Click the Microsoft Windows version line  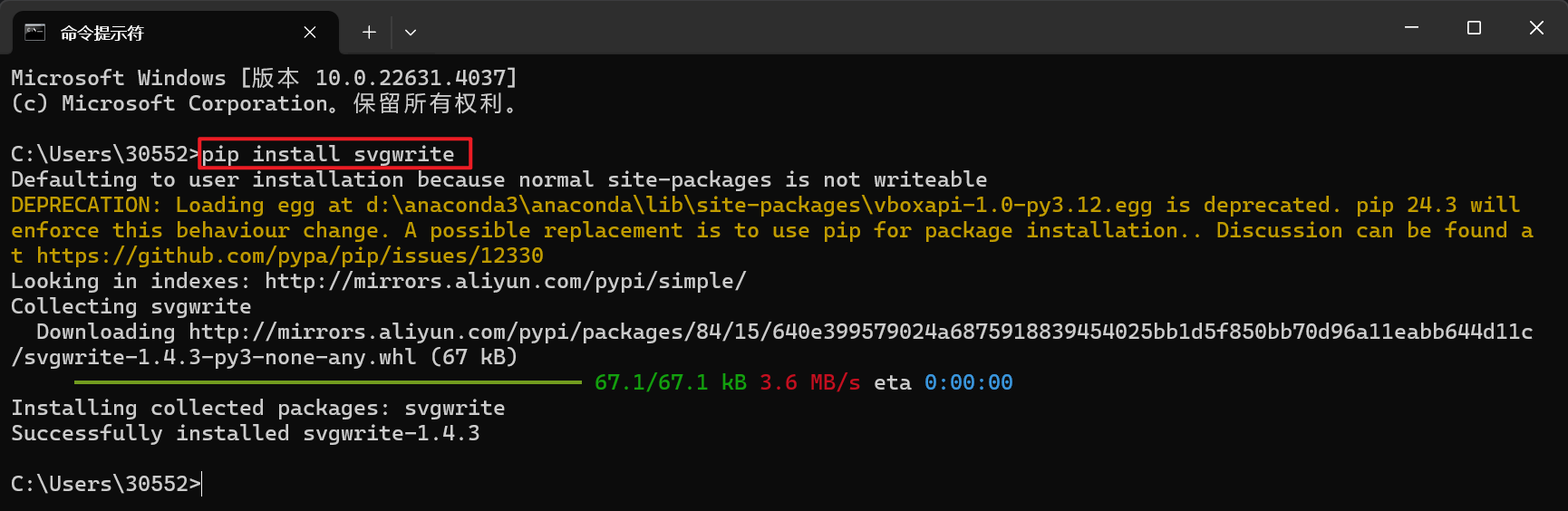pyautogui.click(x=264, y=79)
